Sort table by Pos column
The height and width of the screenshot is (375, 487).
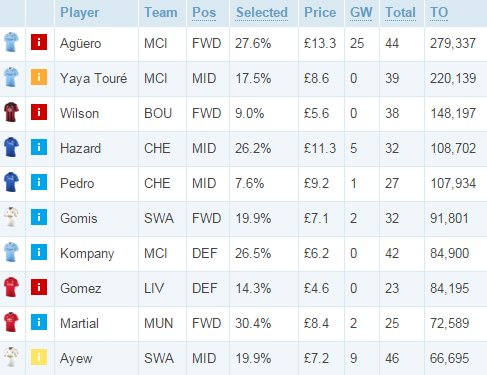point(204,13)
